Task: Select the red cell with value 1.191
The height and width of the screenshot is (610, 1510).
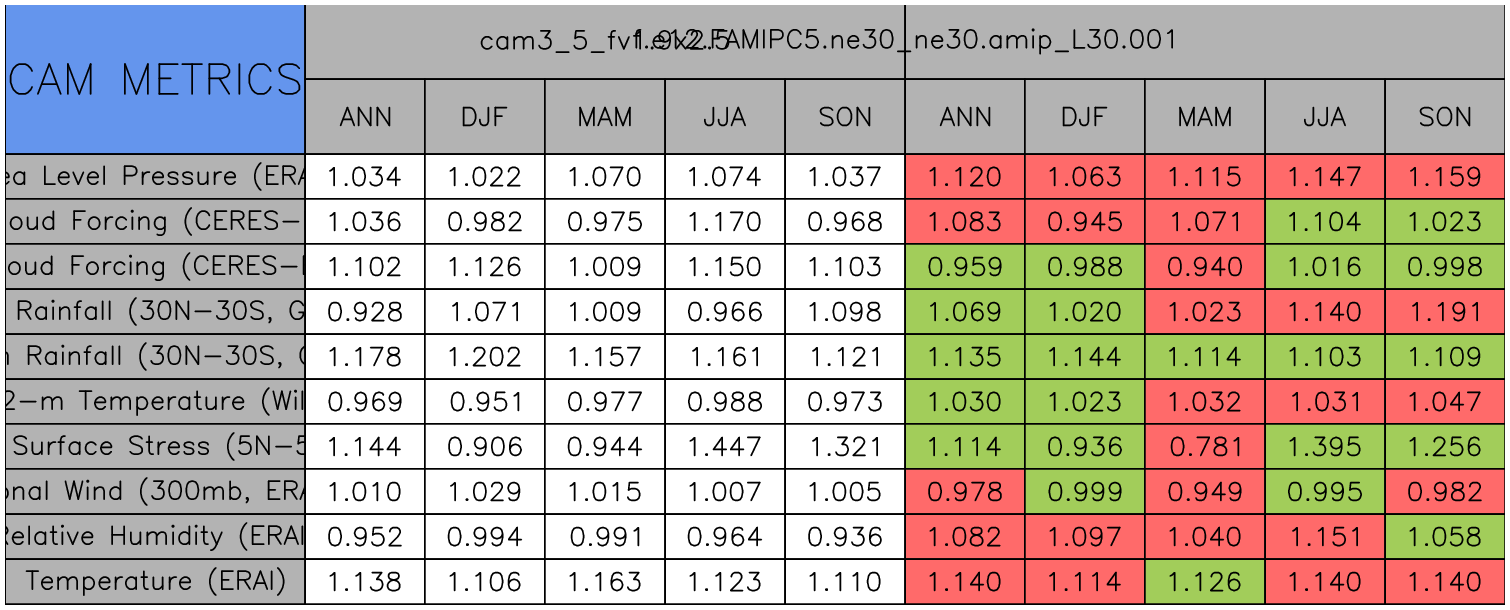Action: pos(1445,312)
